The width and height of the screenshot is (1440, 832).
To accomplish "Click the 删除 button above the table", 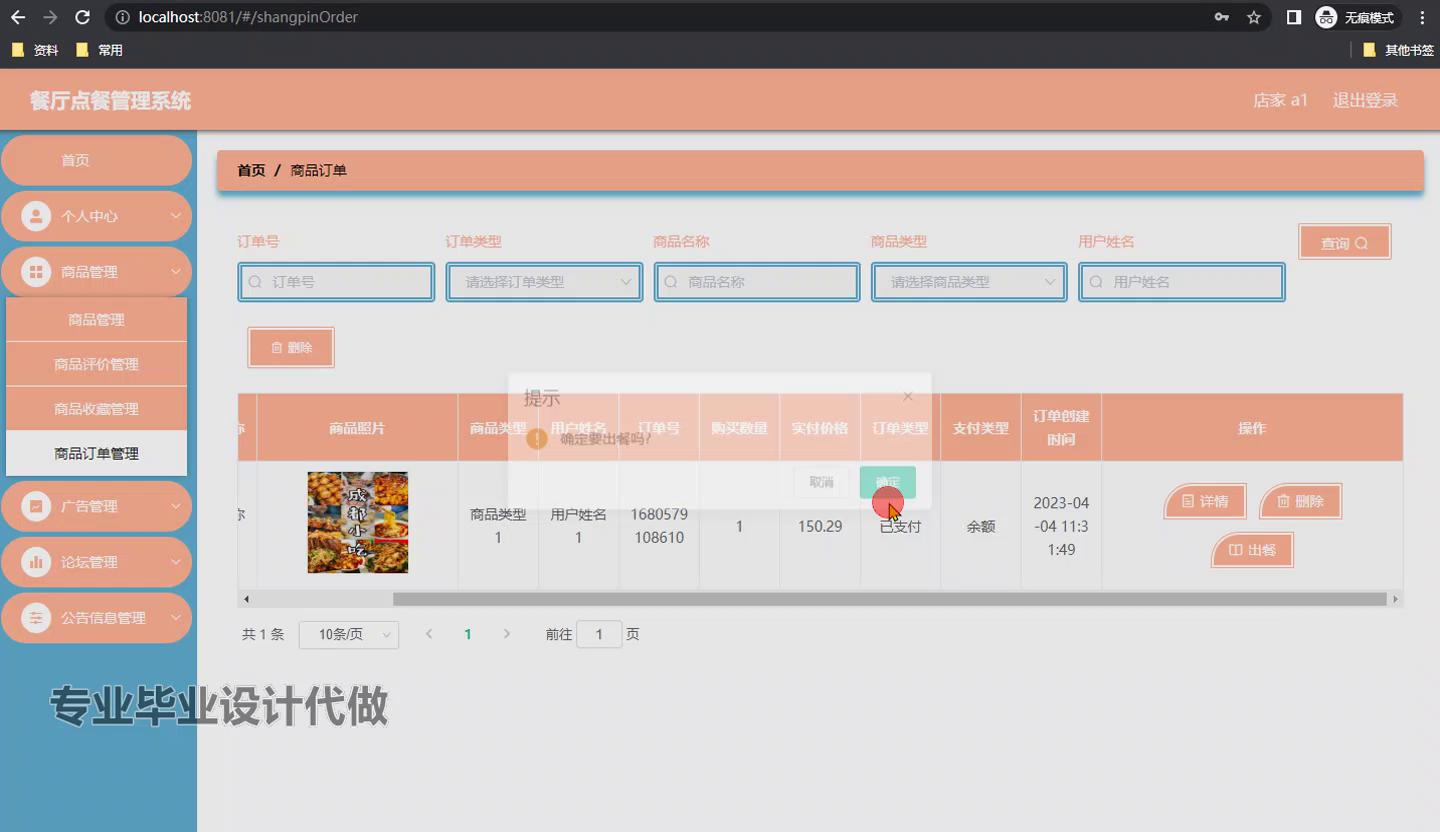I will click(x=291, y=347).
